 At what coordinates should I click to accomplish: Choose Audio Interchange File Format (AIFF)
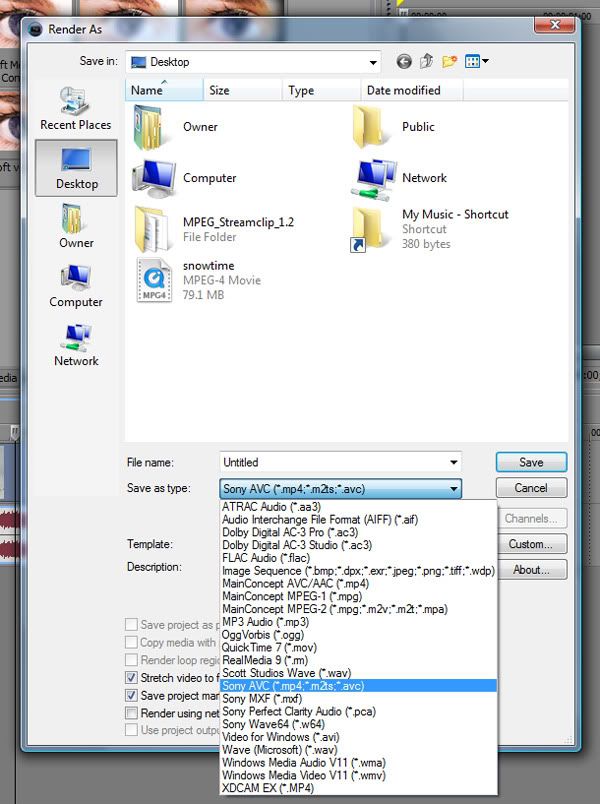coord(358,519)
